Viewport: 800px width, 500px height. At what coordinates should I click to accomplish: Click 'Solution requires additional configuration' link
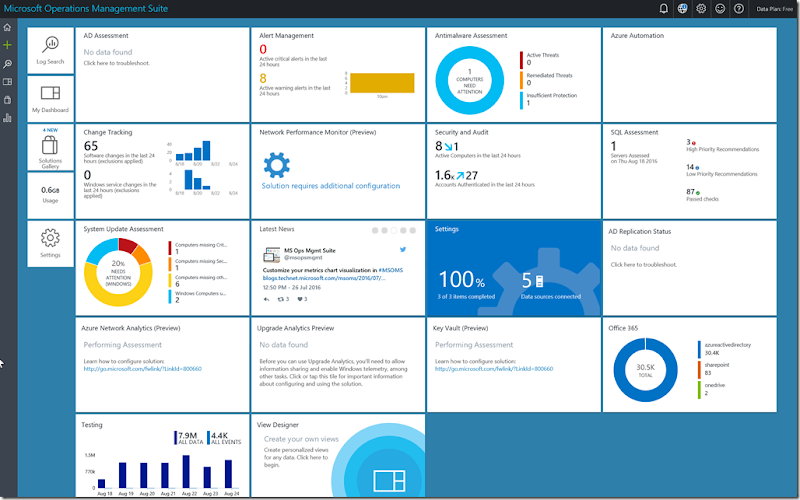(x=331, y=186)
